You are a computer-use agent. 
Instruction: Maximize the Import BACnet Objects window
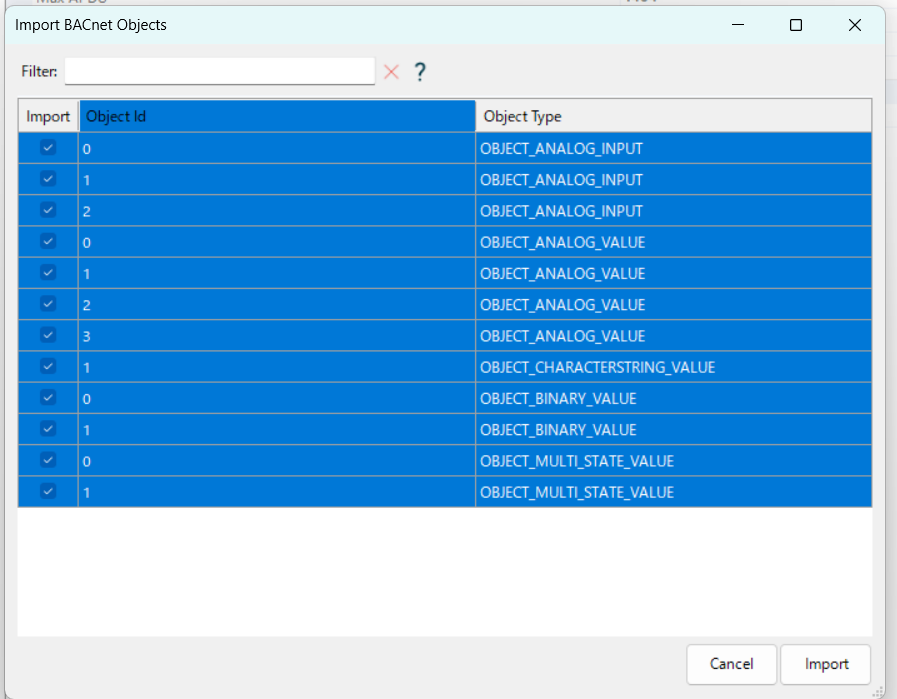[x=796, y=25]
